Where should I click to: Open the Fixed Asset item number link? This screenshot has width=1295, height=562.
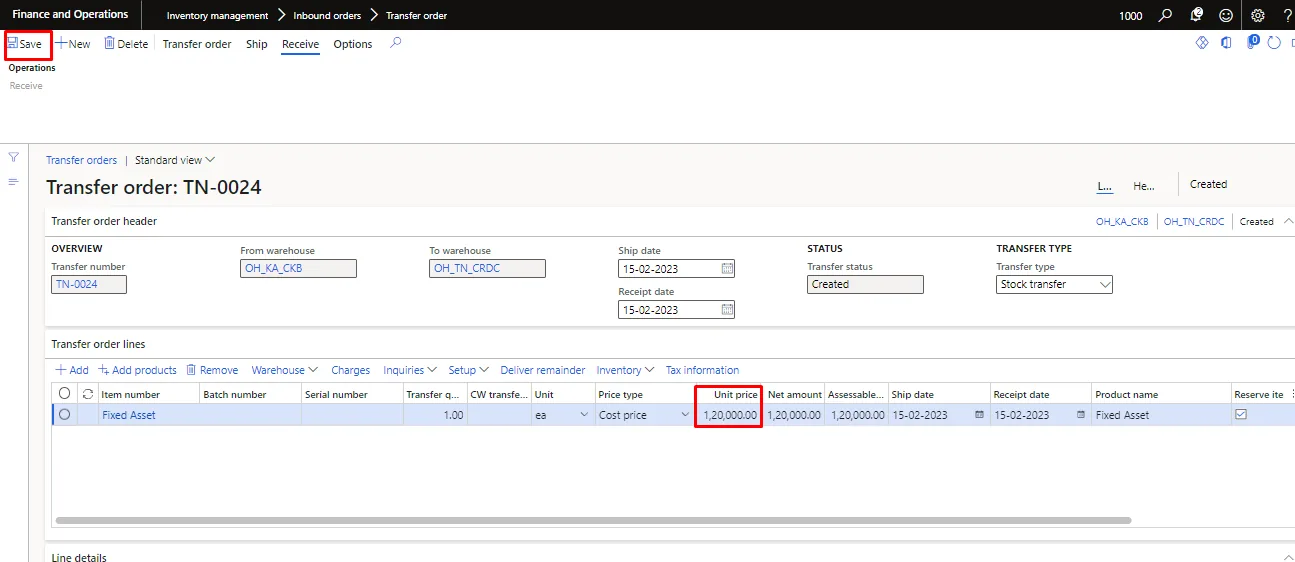(x=128, y=415)
